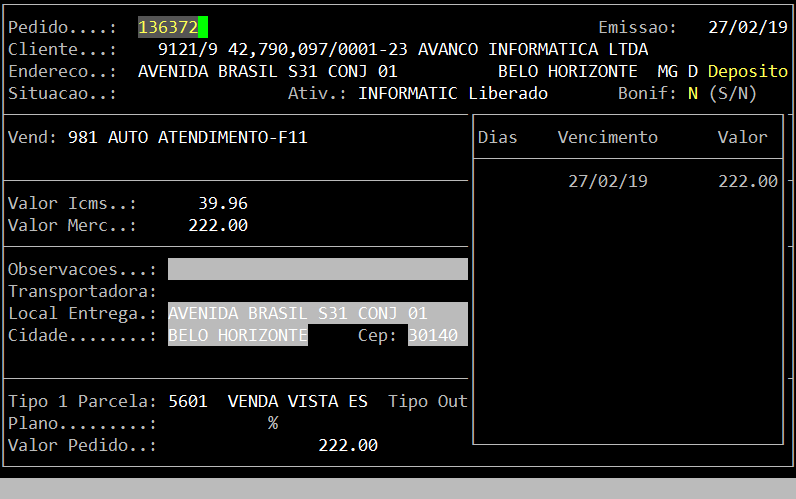This screenshot has height=499, width=796.
Task: Click the Dias column header
Action: (x=497, y=137)
